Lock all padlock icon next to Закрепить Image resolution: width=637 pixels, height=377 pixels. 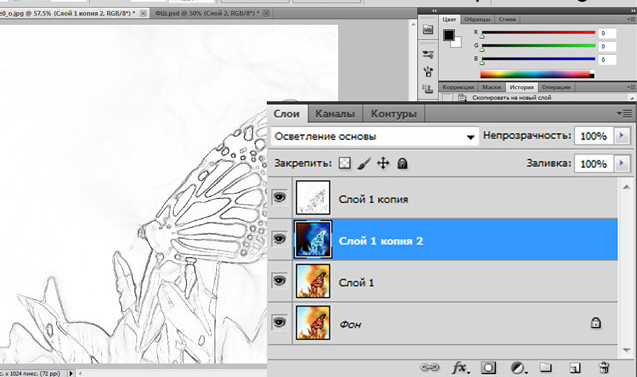[402, 163]
